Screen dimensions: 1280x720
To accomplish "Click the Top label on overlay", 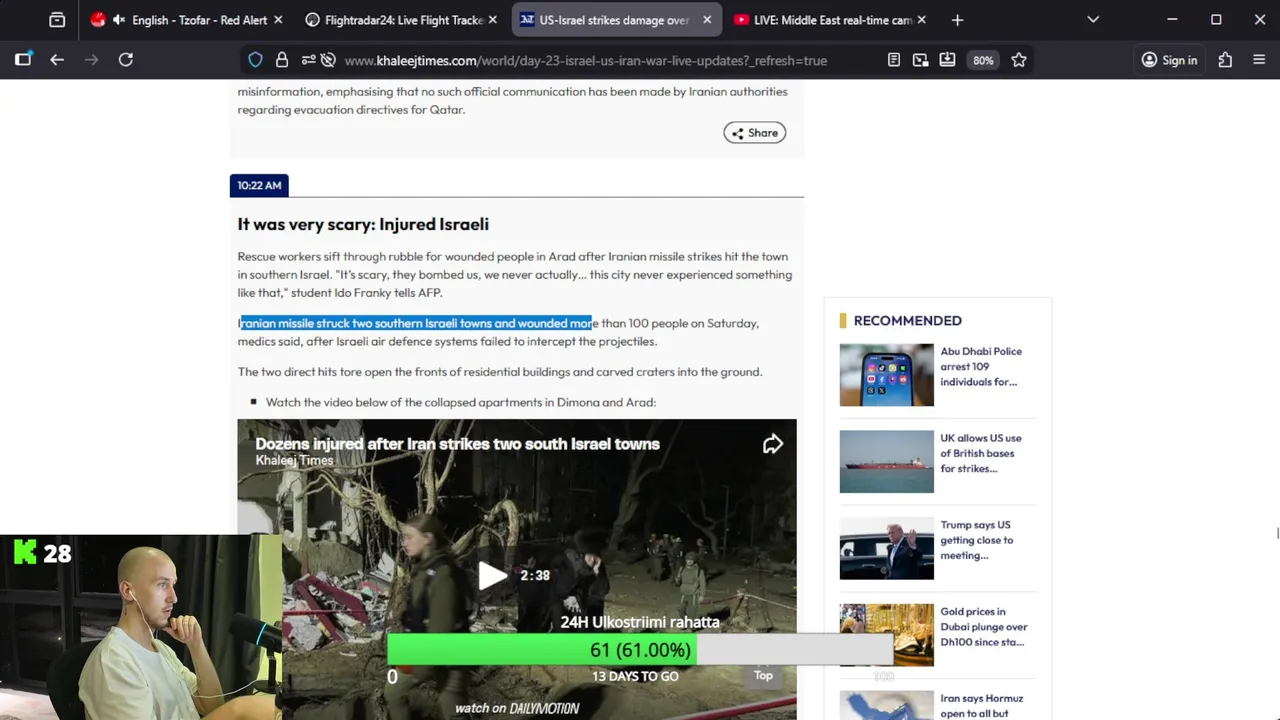I will 763,675.
